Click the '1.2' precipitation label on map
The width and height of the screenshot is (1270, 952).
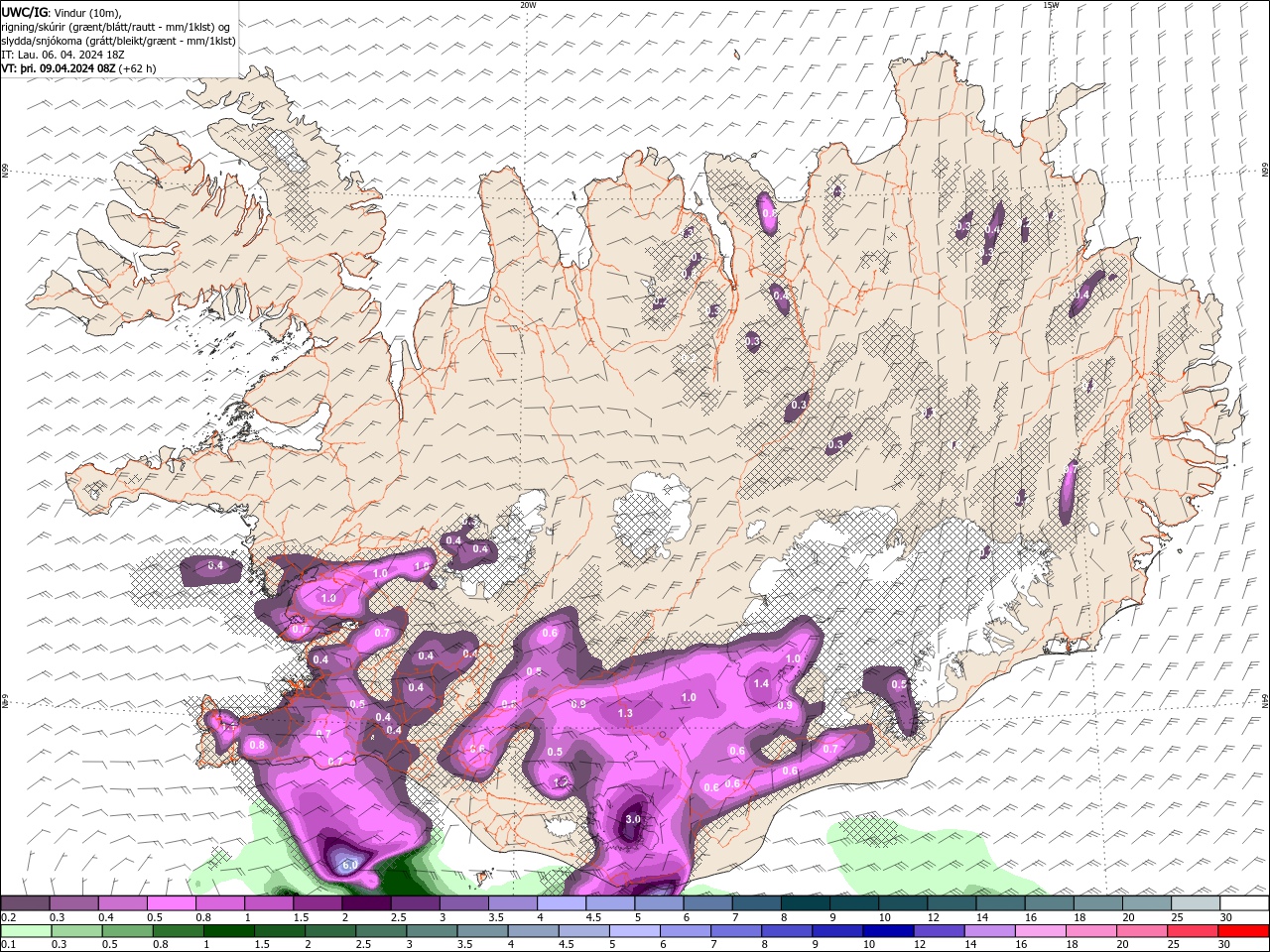click(560, 781)
